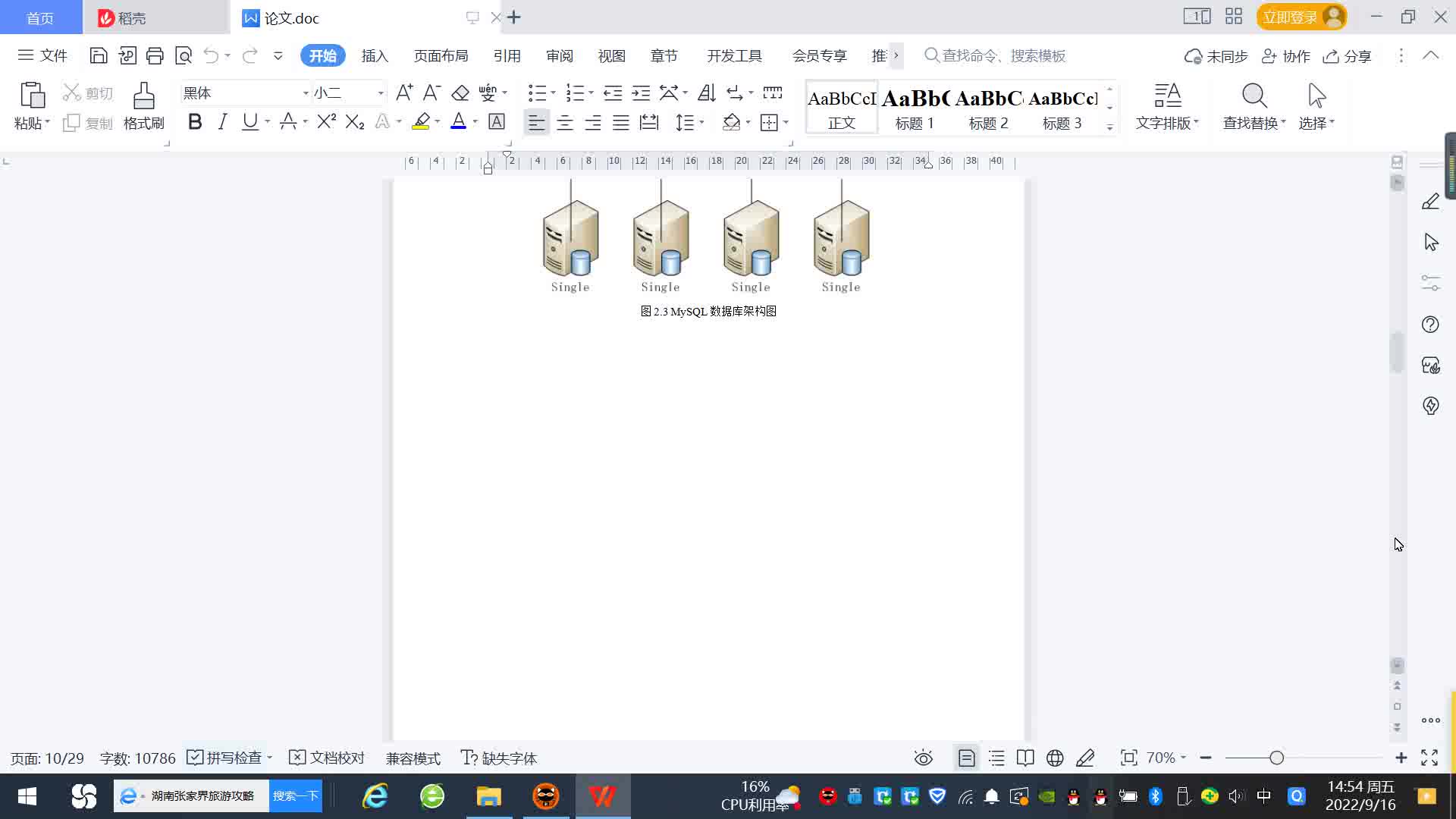Open the 页面布局 ribbon tab
The width and height of the screenshot is (1456, 819).
(x=441, y=55)
